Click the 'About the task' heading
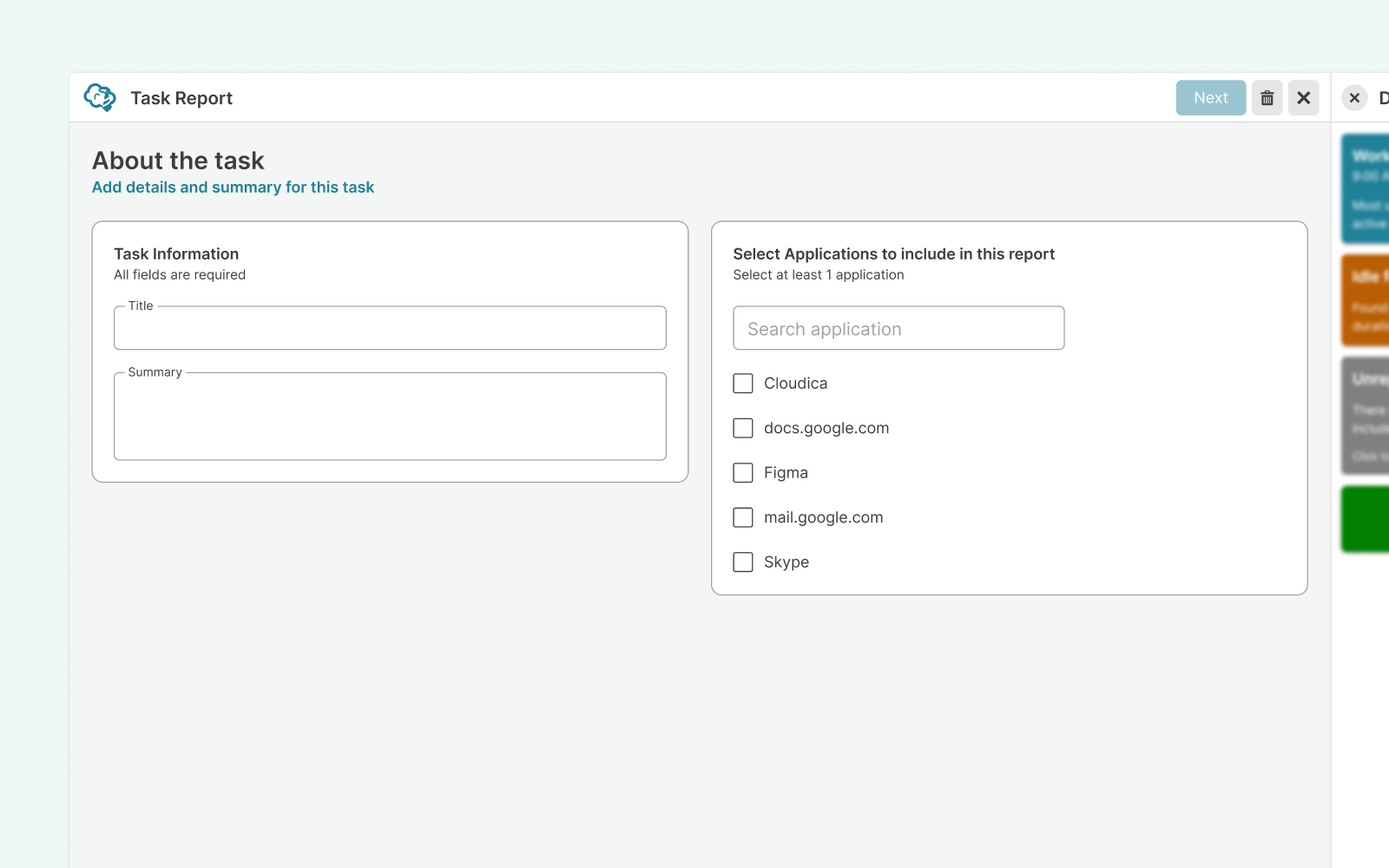 click(178, 161)
